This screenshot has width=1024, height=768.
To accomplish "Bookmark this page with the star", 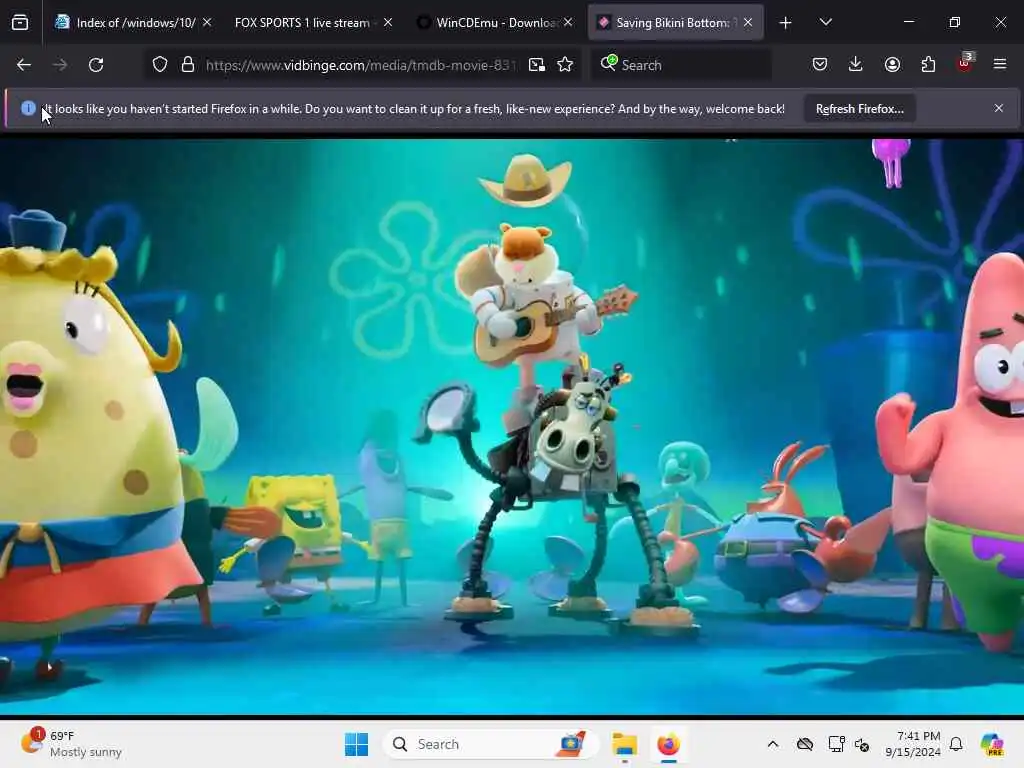I will tap(565, 65).
